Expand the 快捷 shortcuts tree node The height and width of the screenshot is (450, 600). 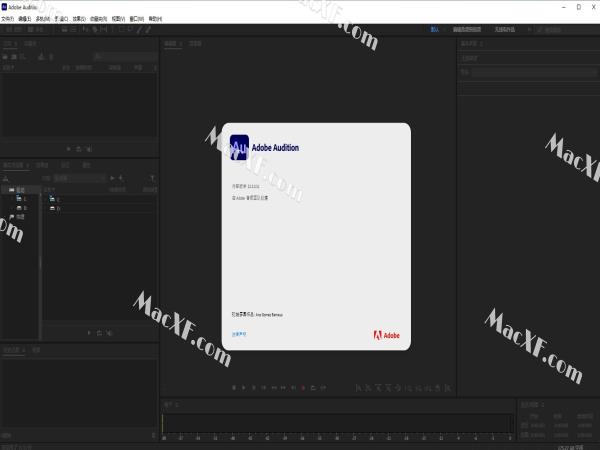(5, 217)
